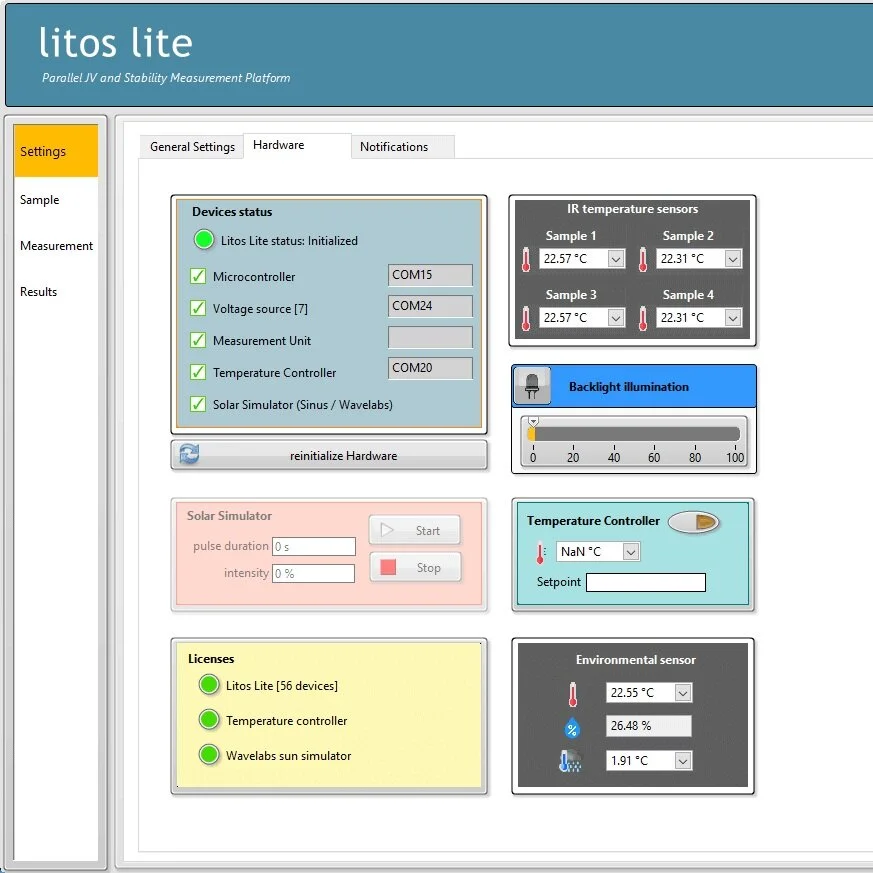This screenshot has width=873, height=873.
Task: Switch to the Notifications tab
Action: [x=396, y=146]
